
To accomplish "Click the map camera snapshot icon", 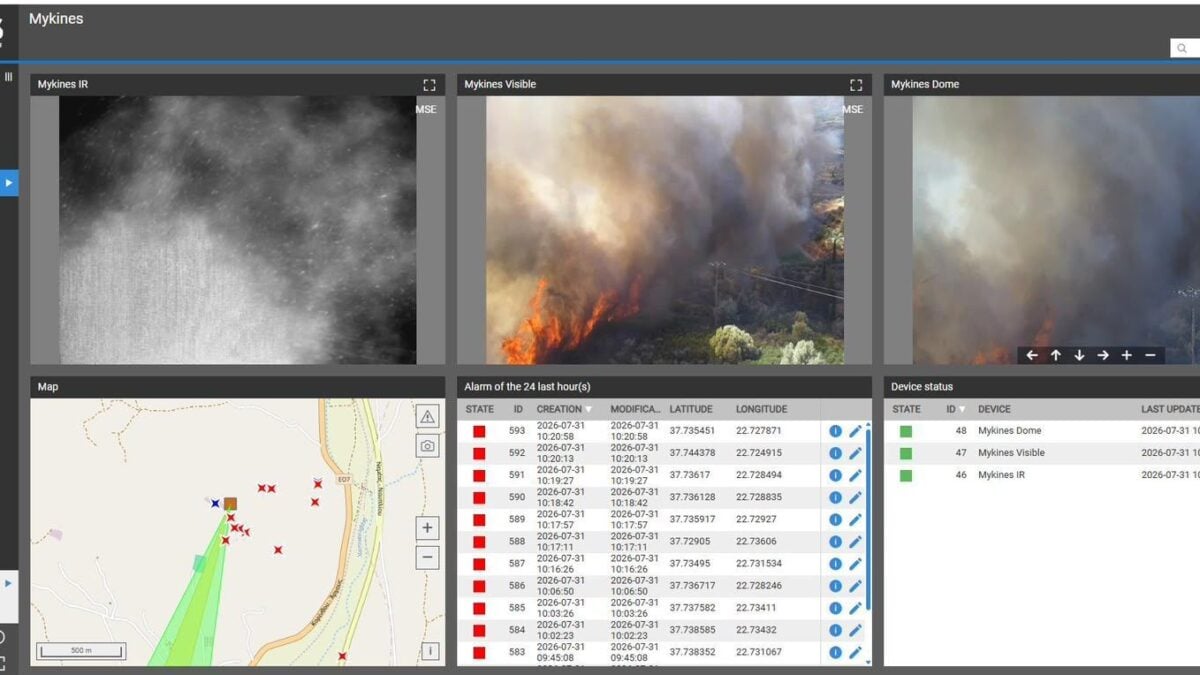I will 428,446.
